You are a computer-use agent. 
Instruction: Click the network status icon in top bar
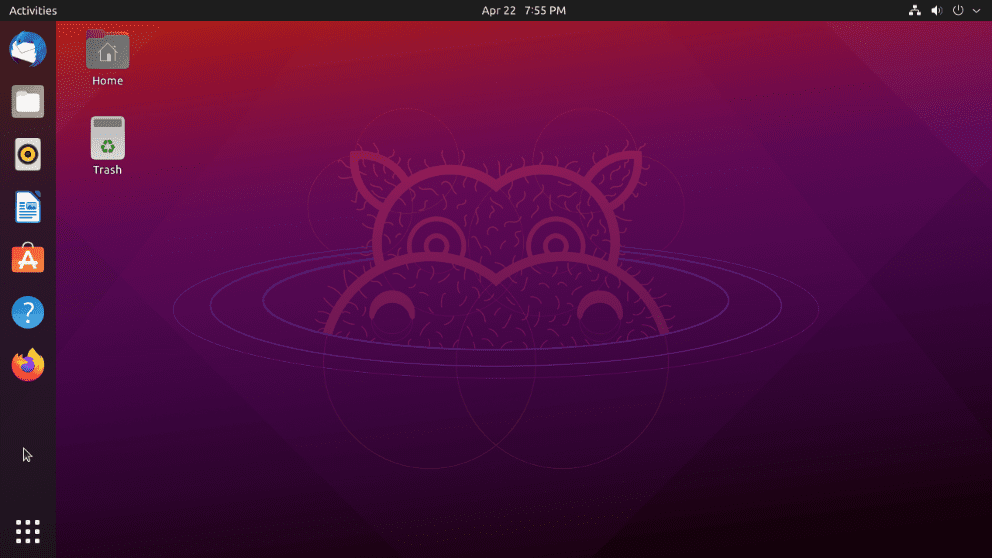tap(915, 10)
